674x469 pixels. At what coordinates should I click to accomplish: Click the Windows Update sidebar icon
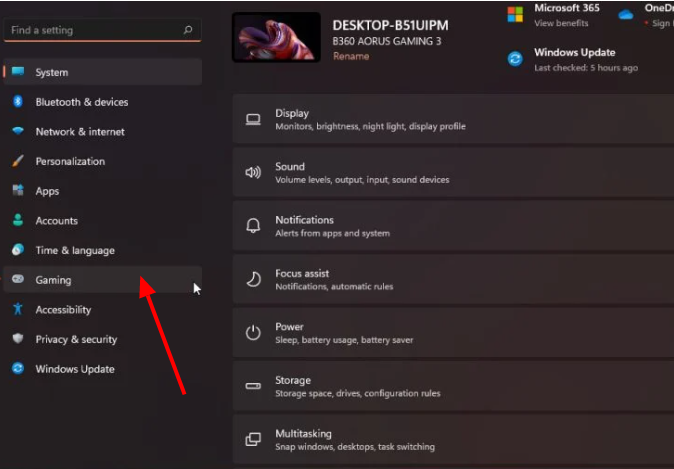point(18,368)
